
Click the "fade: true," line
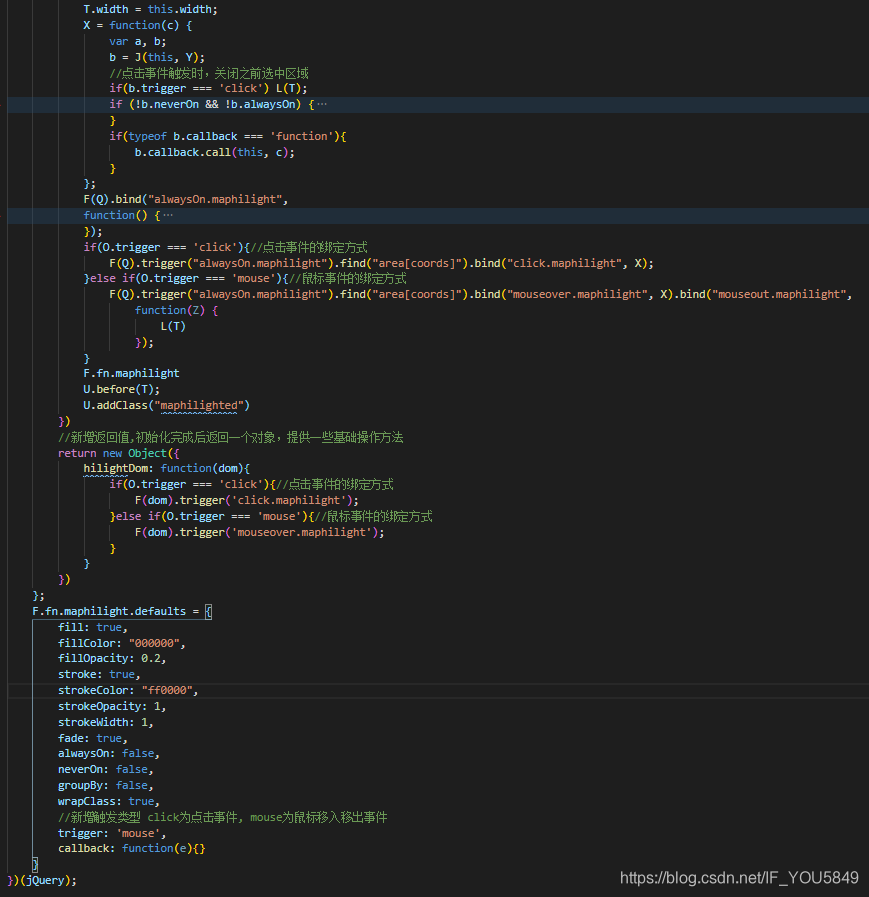(x=93, y=738)
